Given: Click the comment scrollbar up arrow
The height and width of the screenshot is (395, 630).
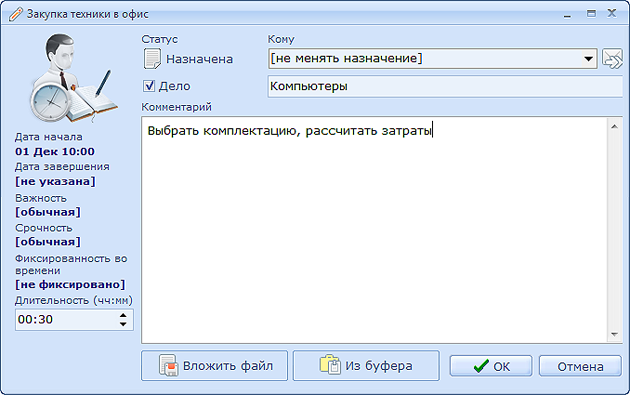Looking at the screenshot, I should coord(614,127).
